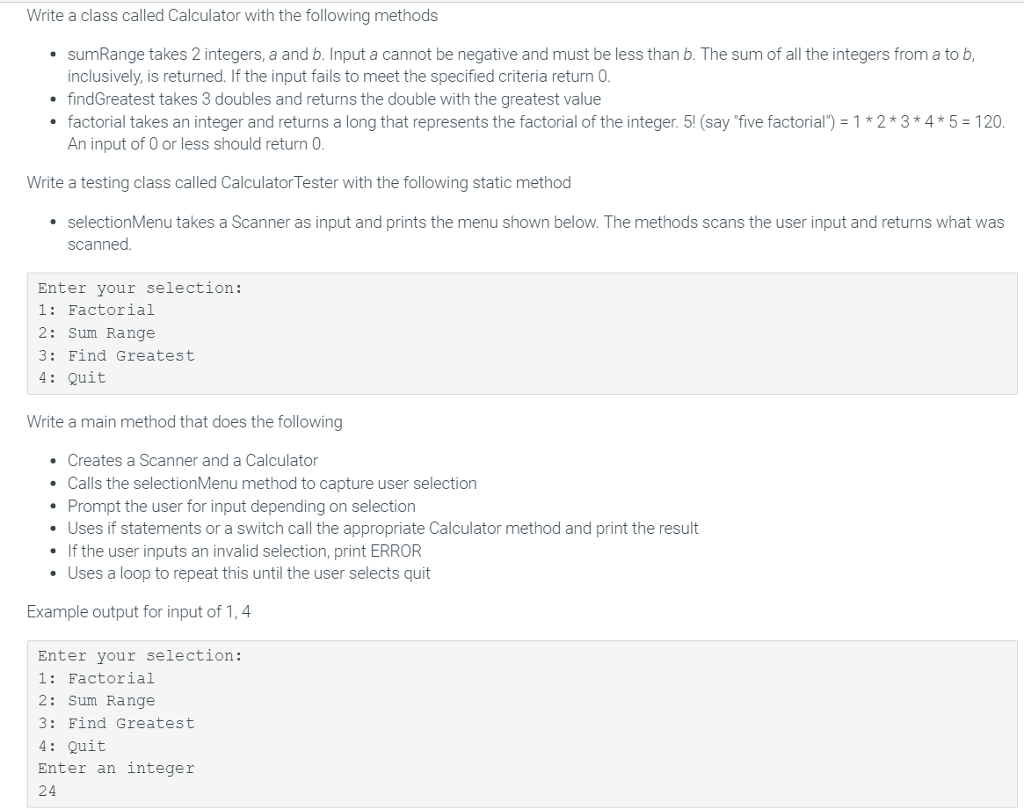Click the '24' line in example output
Viewport: 1024px width, 810px height.
[47, 791]
